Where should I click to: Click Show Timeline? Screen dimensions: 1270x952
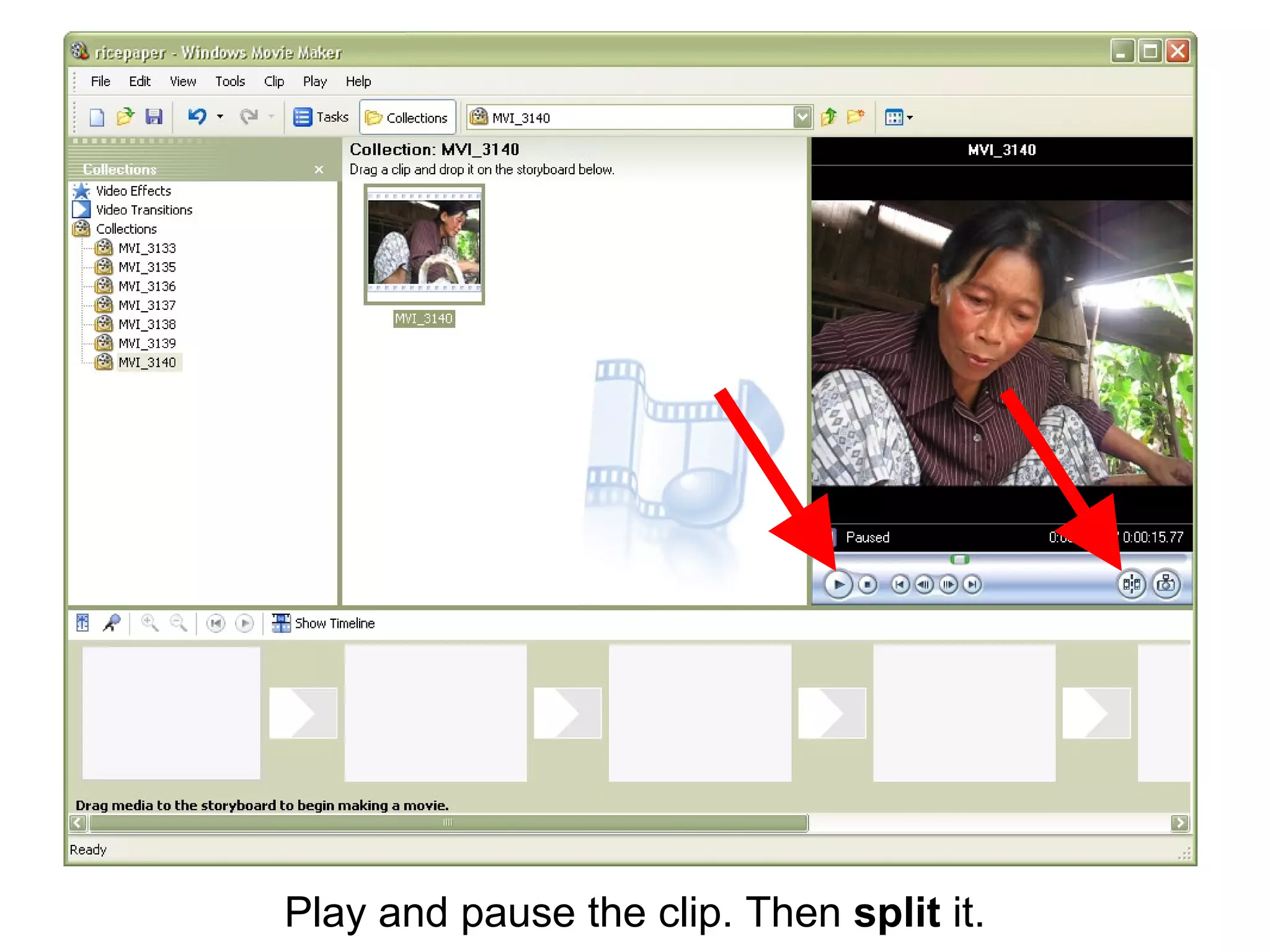pyautogui.click(x=324, y=623)
